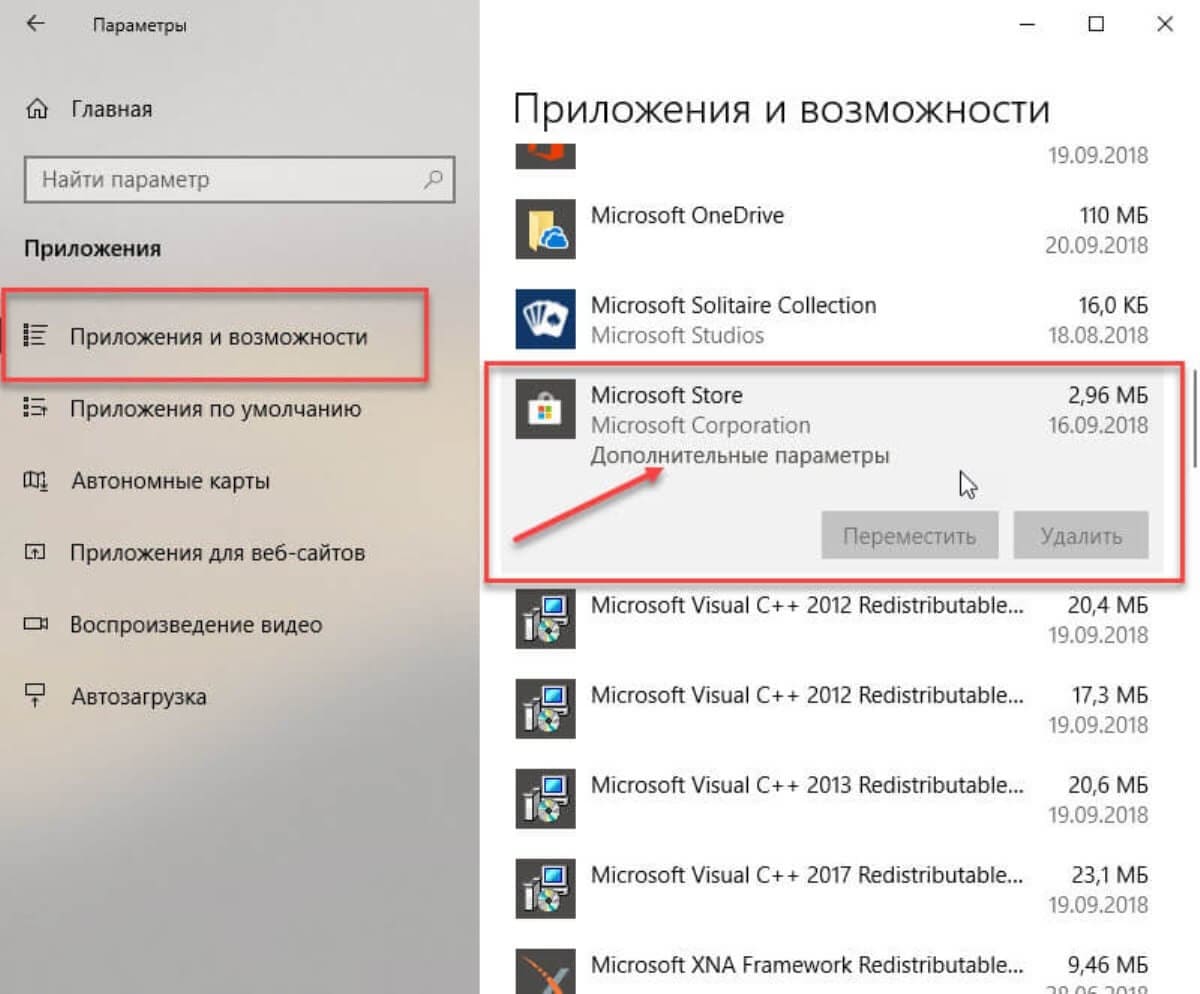
Task: Close the Параметры window
Action: click(x=1164, y=24)
